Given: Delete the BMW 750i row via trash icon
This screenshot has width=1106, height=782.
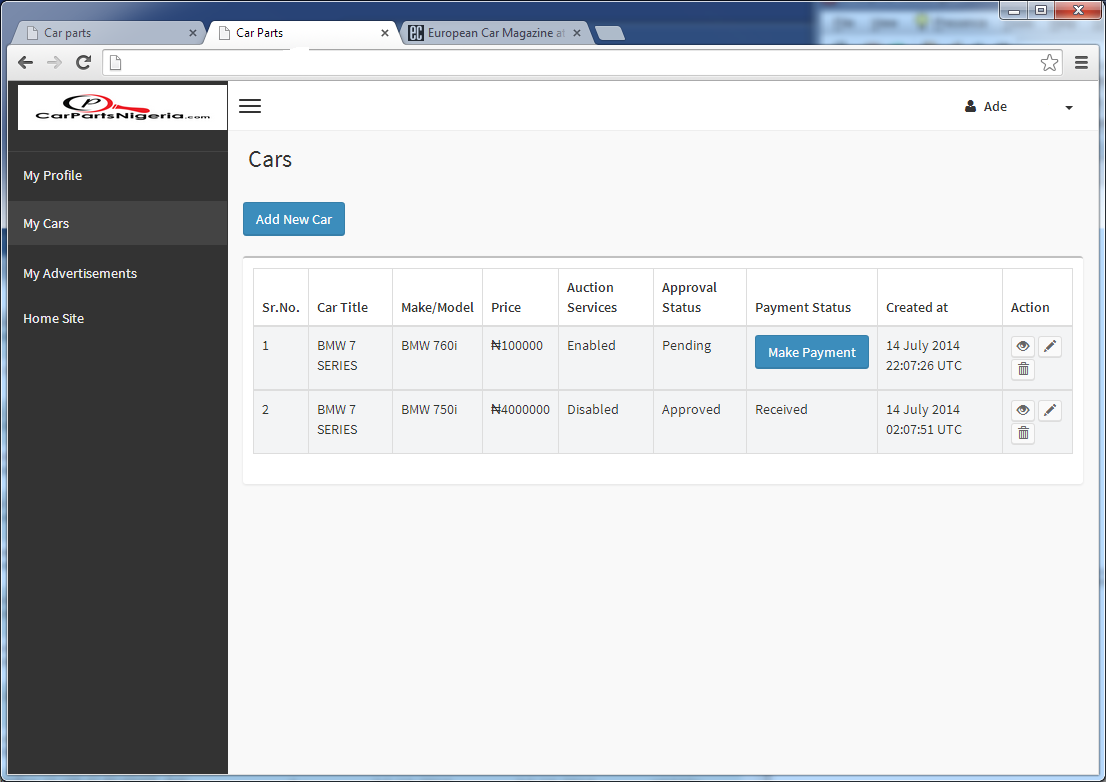Looking at the screenshot, I should [x=1022, y=434].
